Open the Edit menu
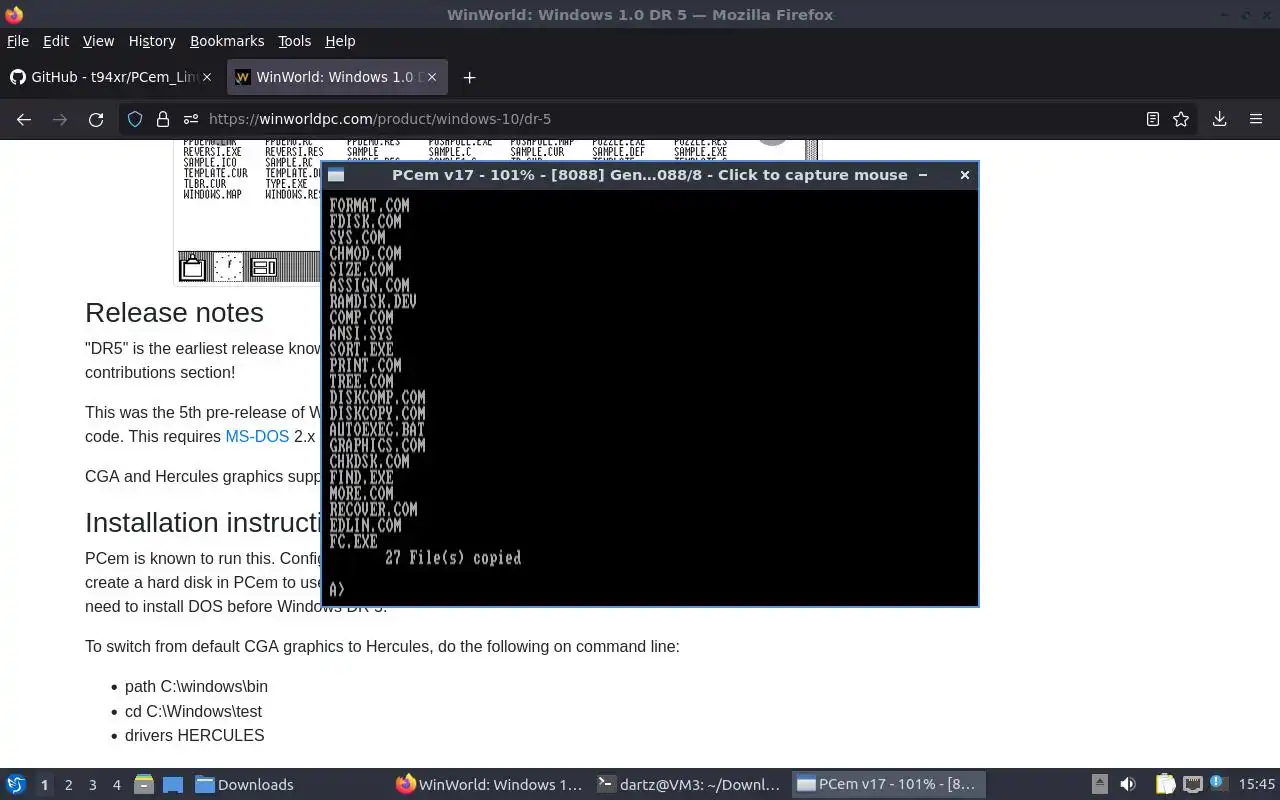This screenshot has height=800, width=1280. coord(56,41)
